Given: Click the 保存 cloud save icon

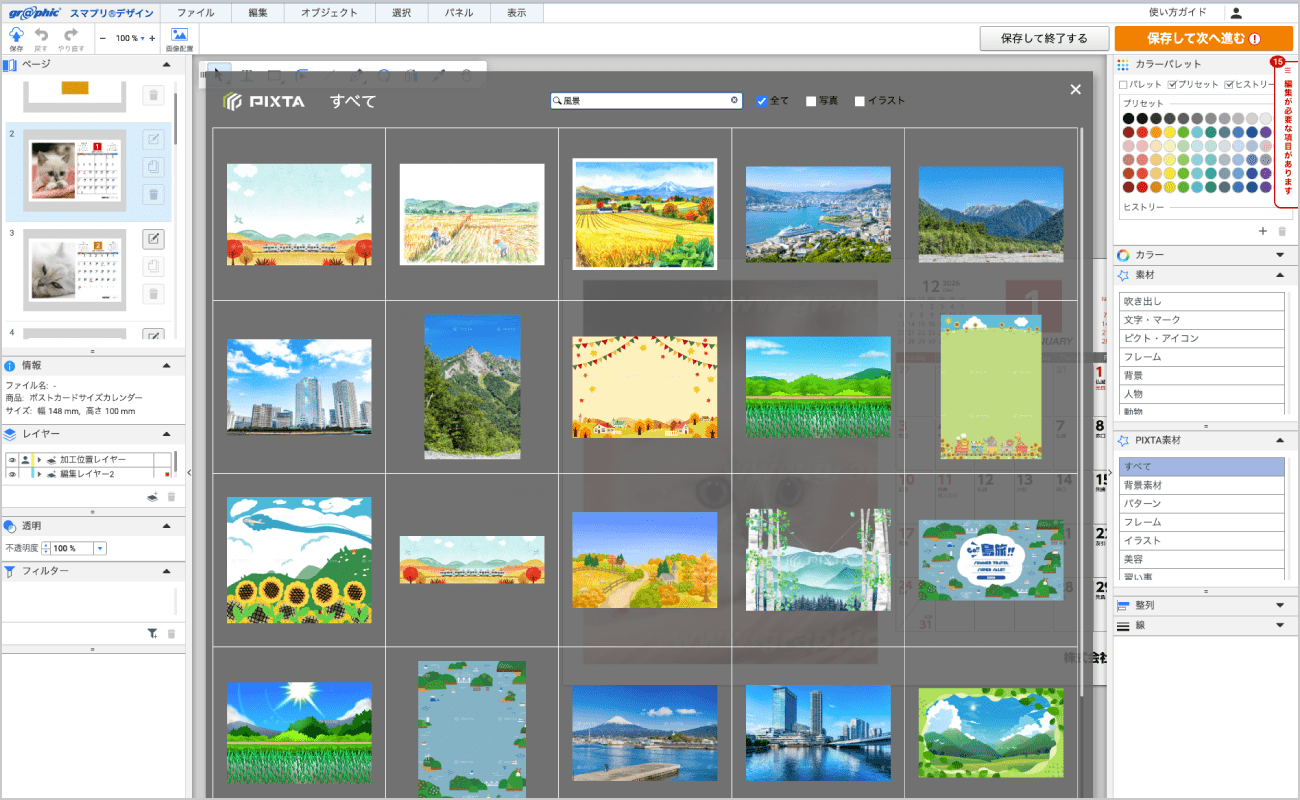Looking at the screenshot, I should pos(16,34).
